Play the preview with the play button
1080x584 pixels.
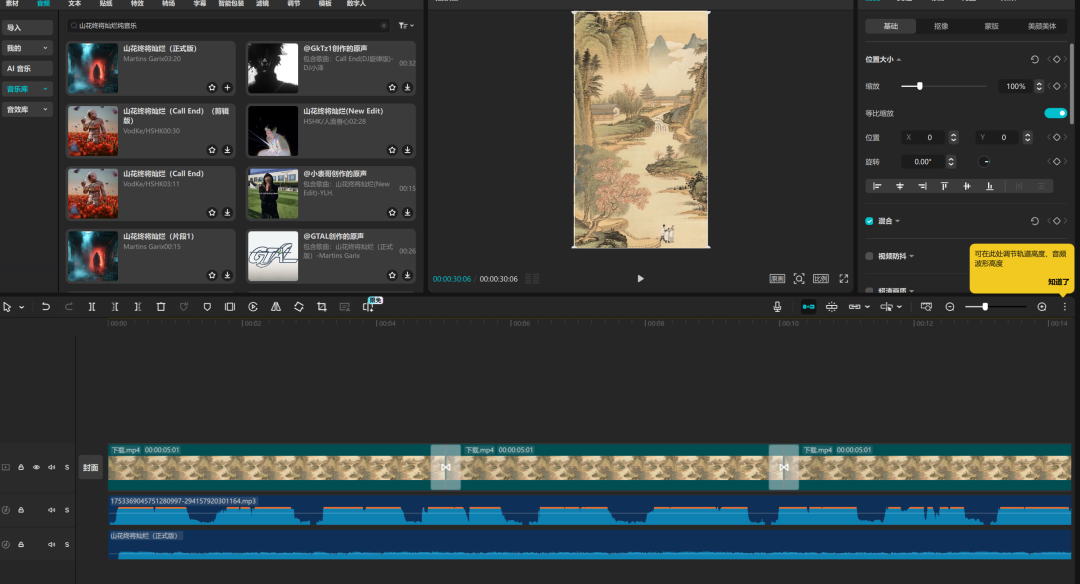(x=641, y=279)
